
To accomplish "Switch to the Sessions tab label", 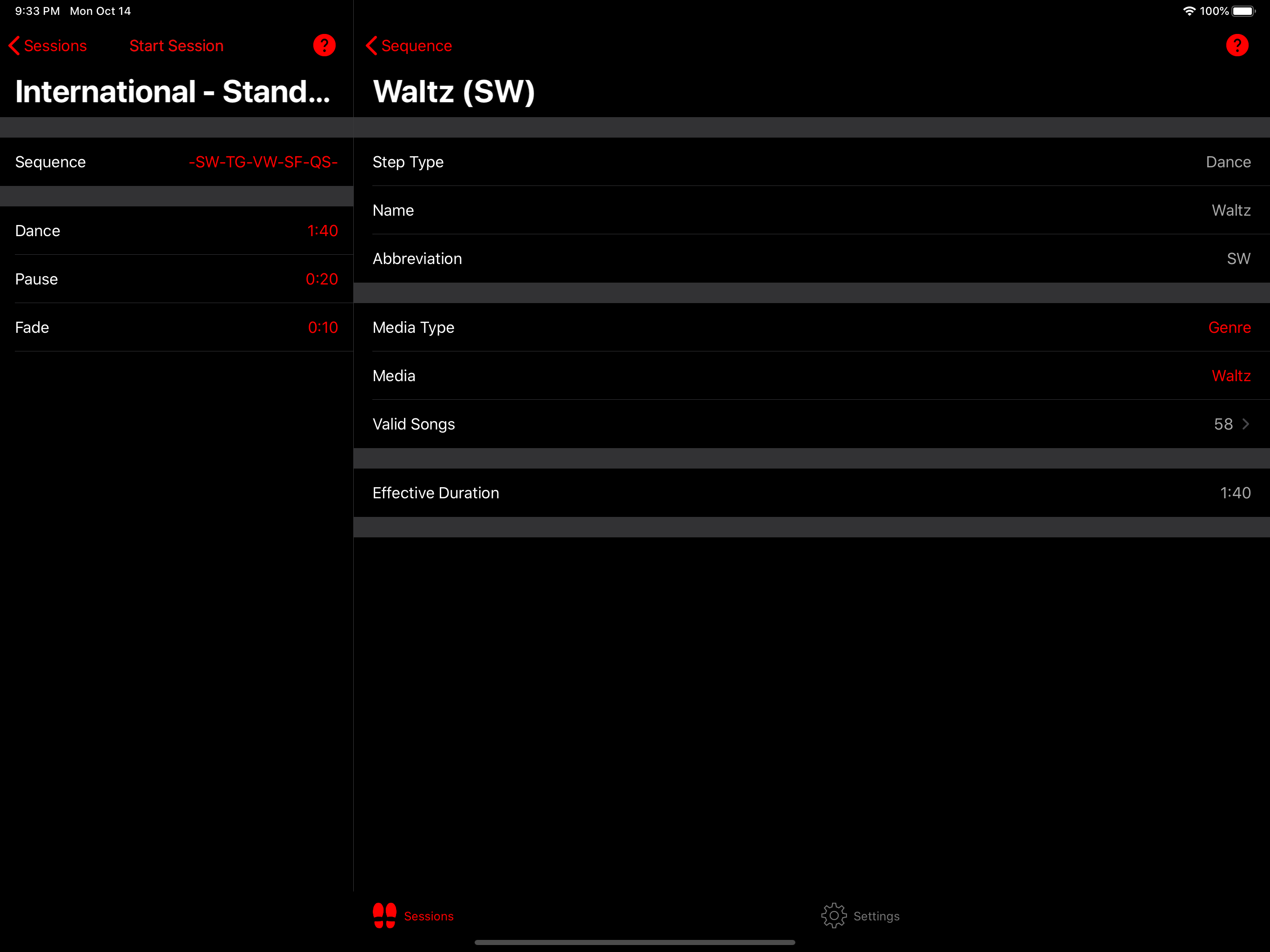I will point(428,916).
